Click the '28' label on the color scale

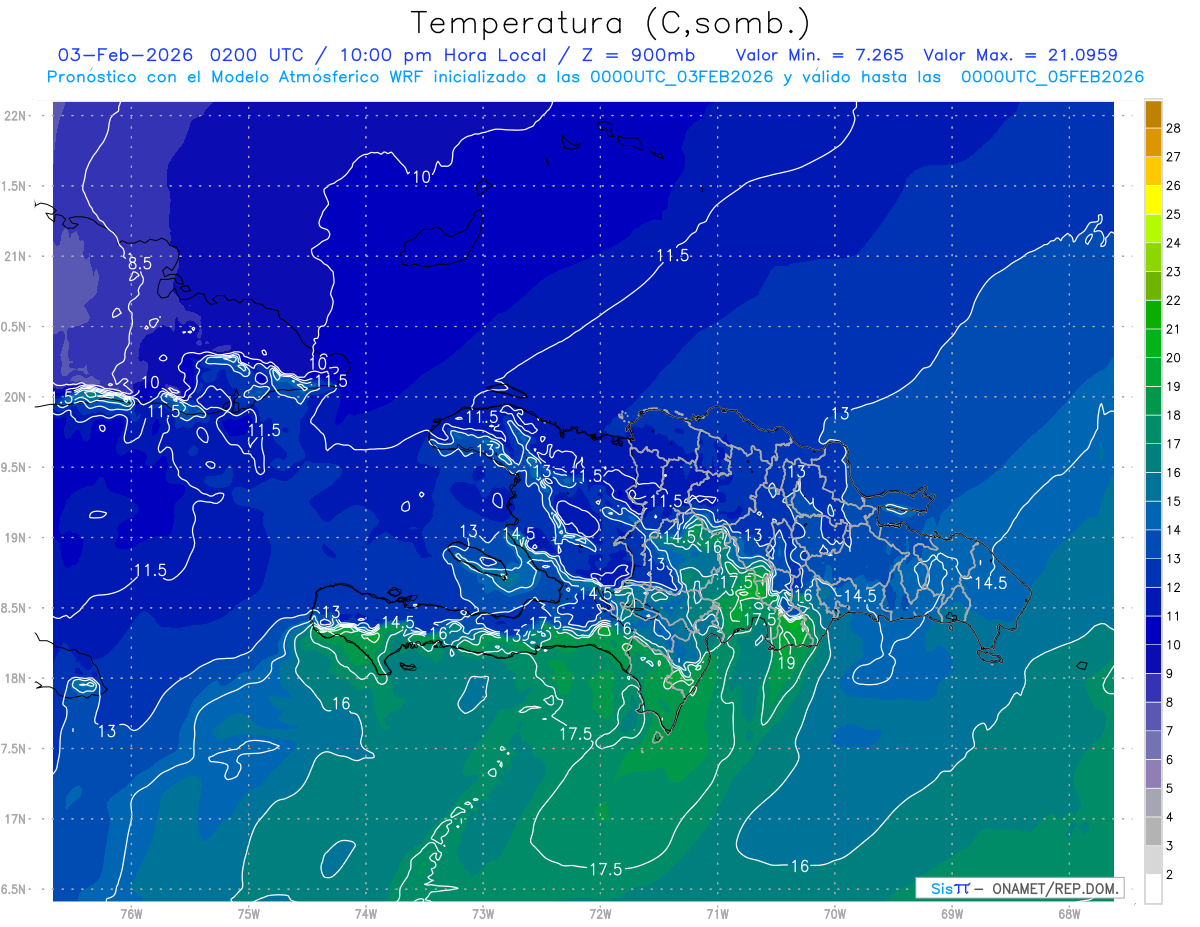coord(1174,128)
